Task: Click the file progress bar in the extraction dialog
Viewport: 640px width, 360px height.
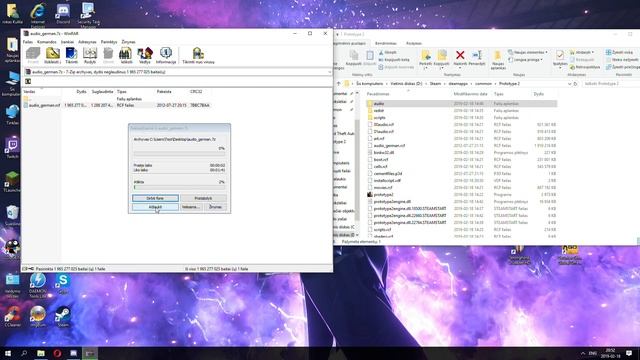Action: click(179, 153)
